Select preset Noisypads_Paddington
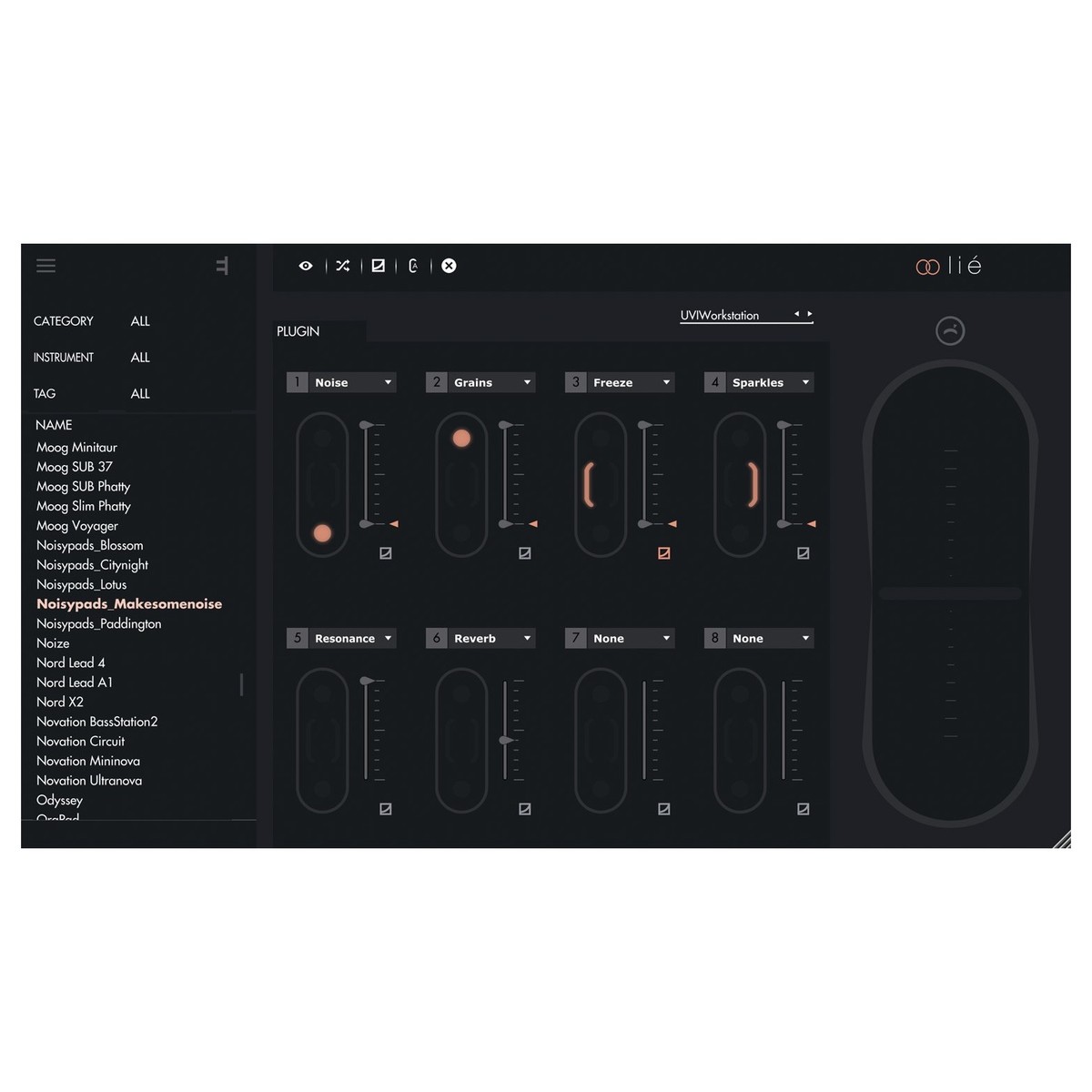 pos(98,623)
